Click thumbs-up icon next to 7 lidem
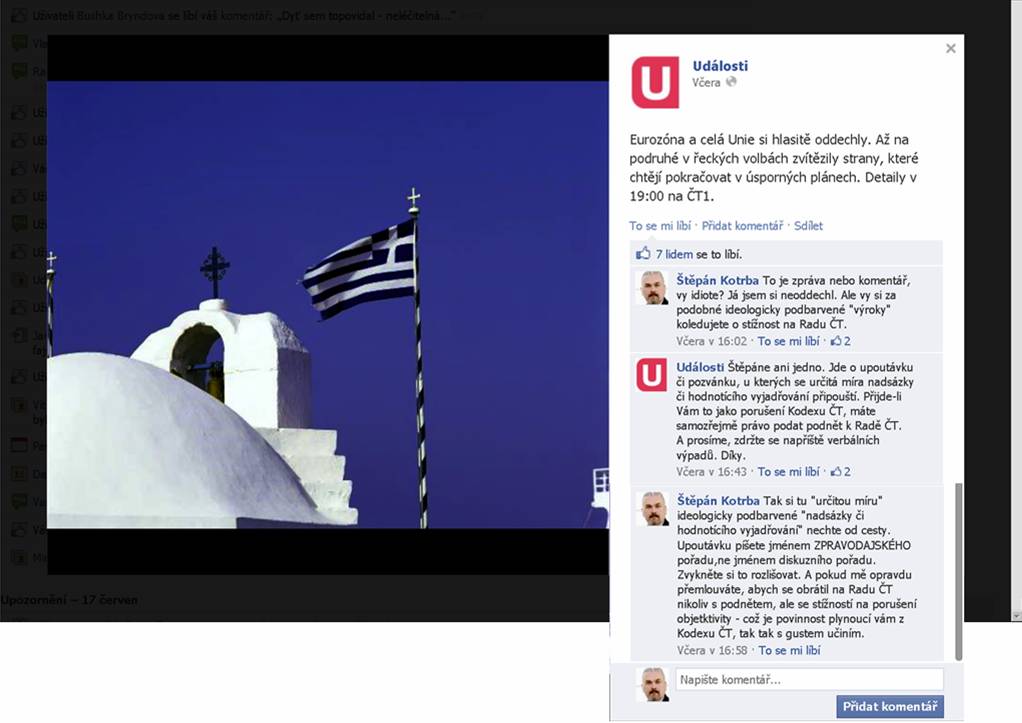The width and height of the screenshot is (1022, 723). tap(643, 254)
